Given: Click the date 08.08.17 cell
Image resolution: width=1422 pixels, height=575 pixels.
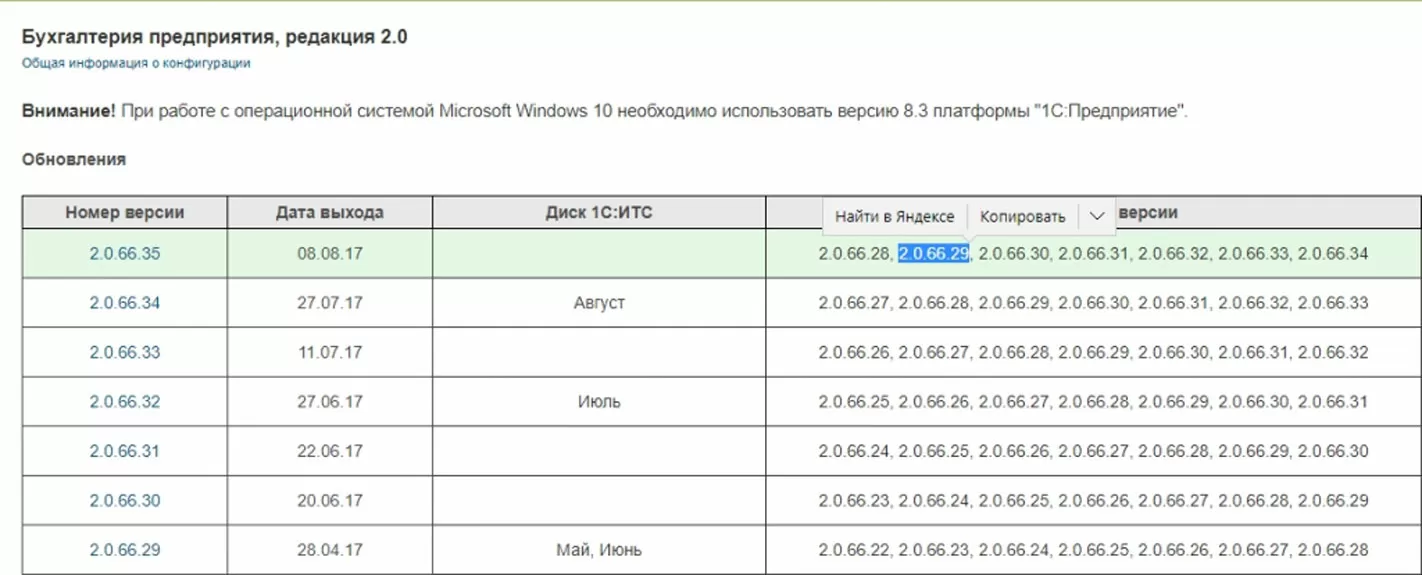Looking at the screenshot, I should pos(329,254).
